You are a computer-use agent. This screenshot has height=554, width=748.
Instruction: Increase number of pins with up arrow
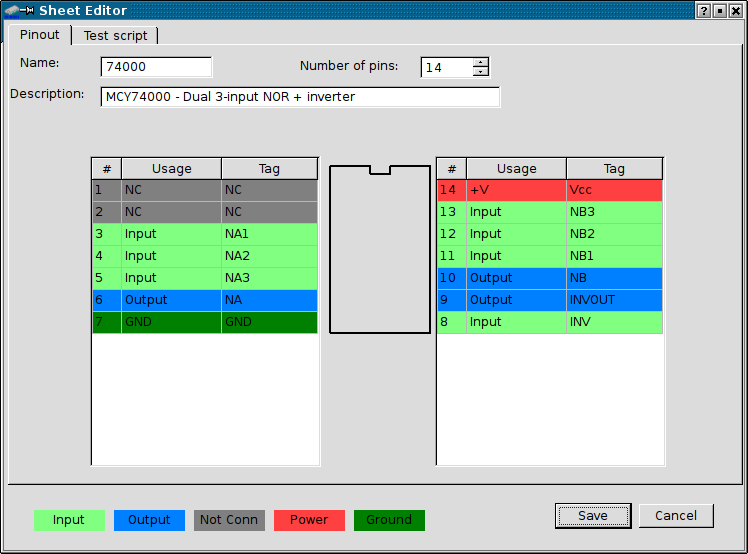click(481, 62)
